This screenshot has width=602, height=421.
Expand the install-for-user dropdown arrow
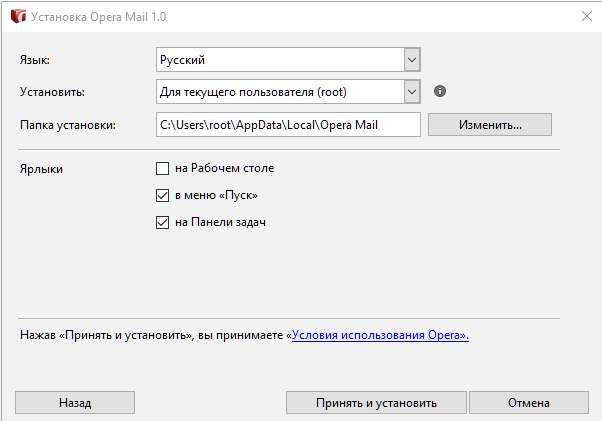(x=412, y=92)
